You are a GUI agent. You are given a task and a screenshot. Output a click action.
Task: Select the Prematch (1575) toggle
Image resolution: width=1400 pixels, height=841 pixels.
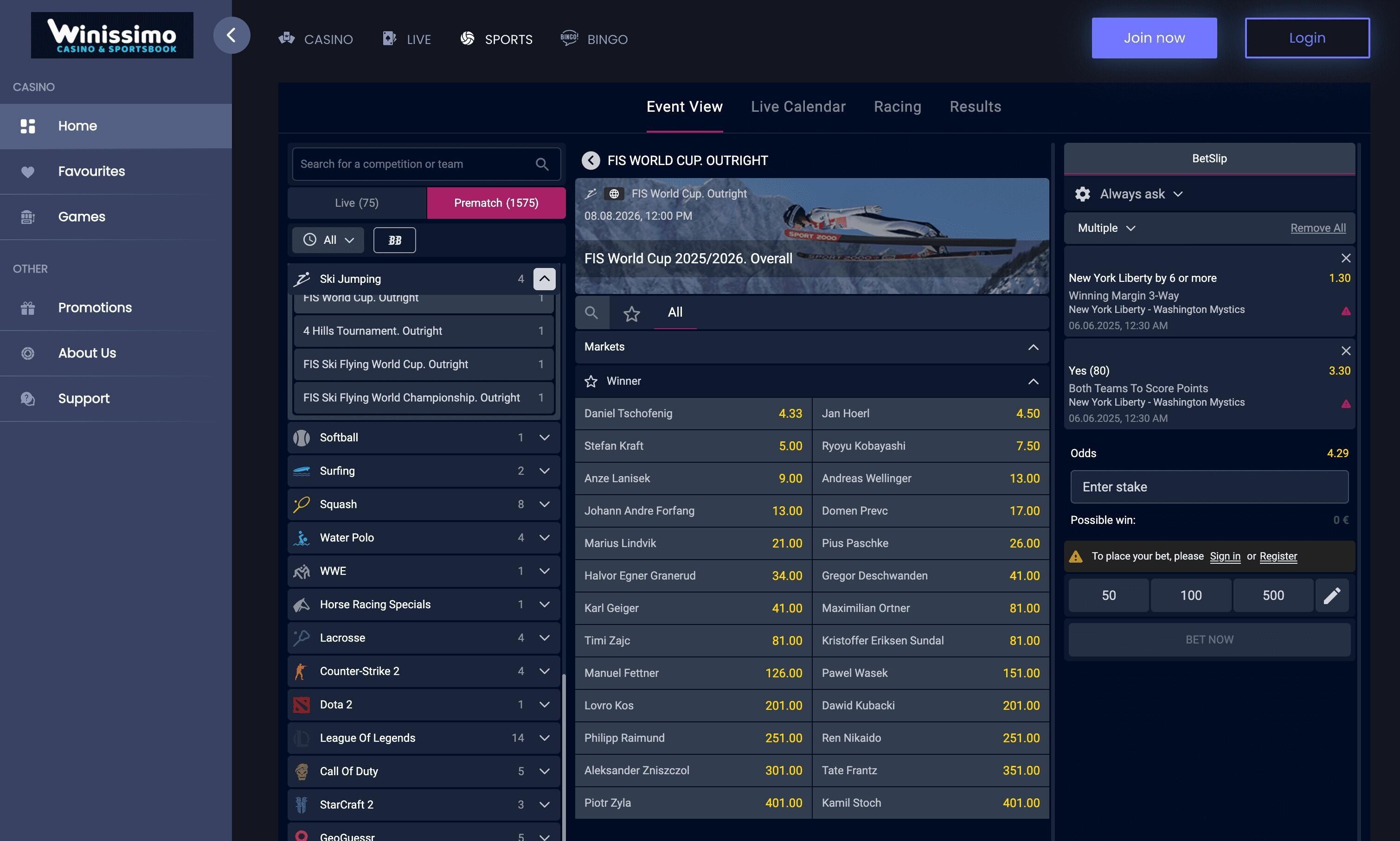(x=496, y=203)
